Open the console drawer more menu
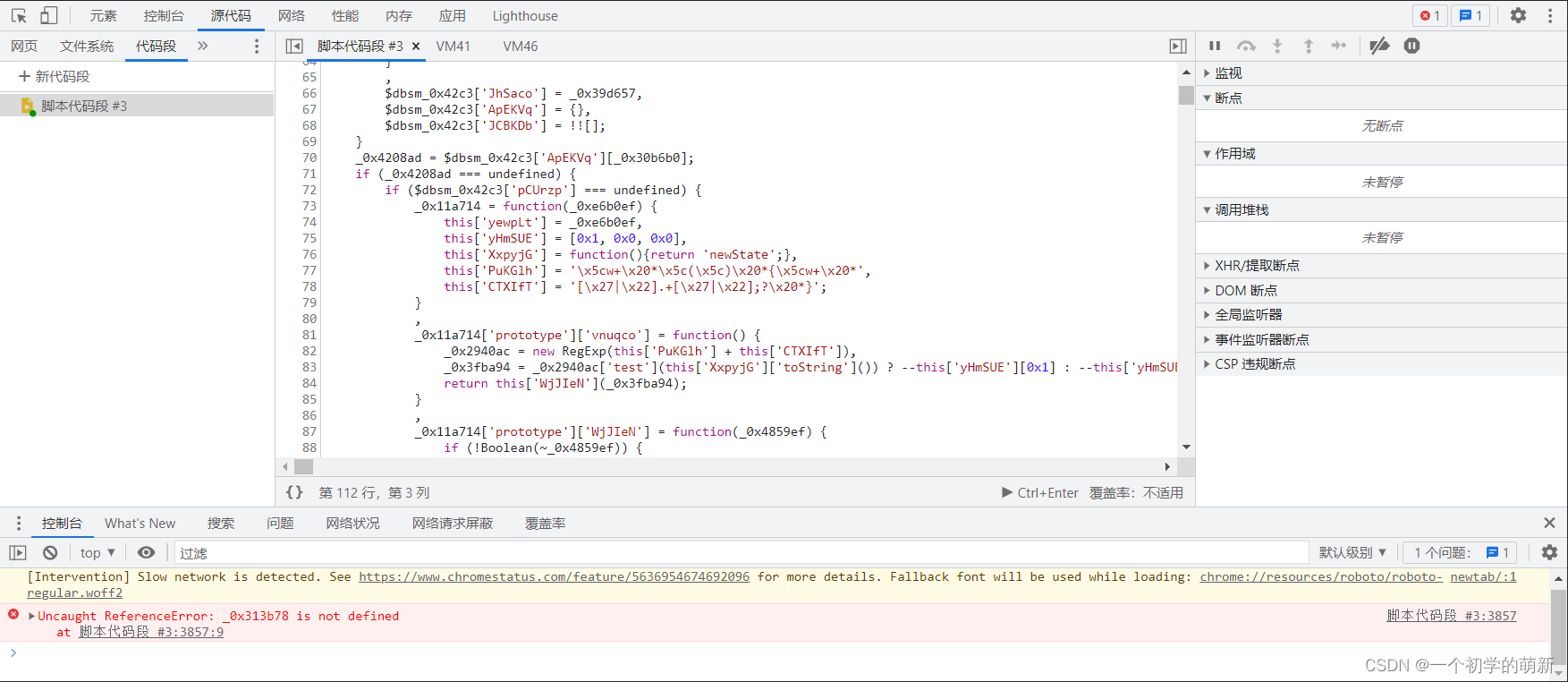 pos(18,523)
